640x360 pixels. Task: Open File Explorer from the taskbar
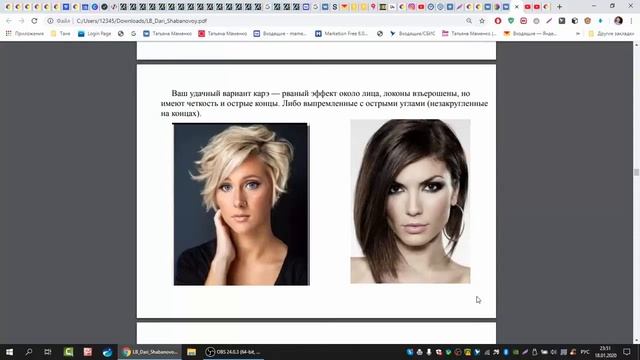pyautogui.click(x=191, y=352)
